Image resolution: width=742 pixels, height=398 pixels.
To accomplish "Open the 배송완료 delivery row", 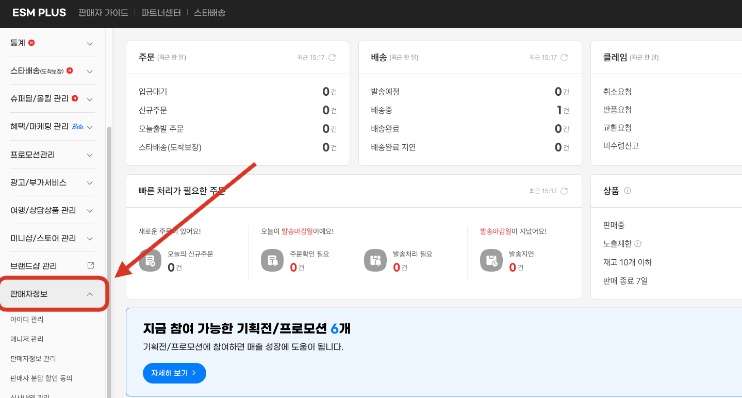I will tap(470, 129).
